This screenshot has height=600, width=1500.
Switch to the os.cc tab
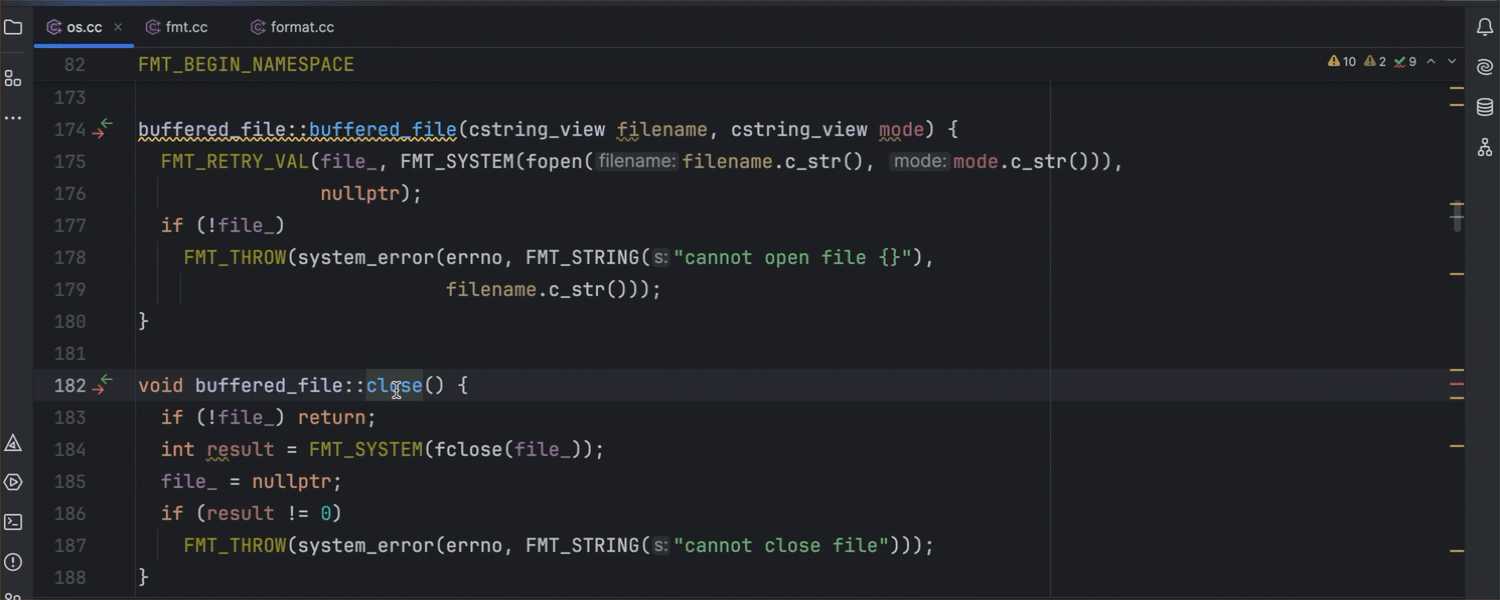pos(84,27)
